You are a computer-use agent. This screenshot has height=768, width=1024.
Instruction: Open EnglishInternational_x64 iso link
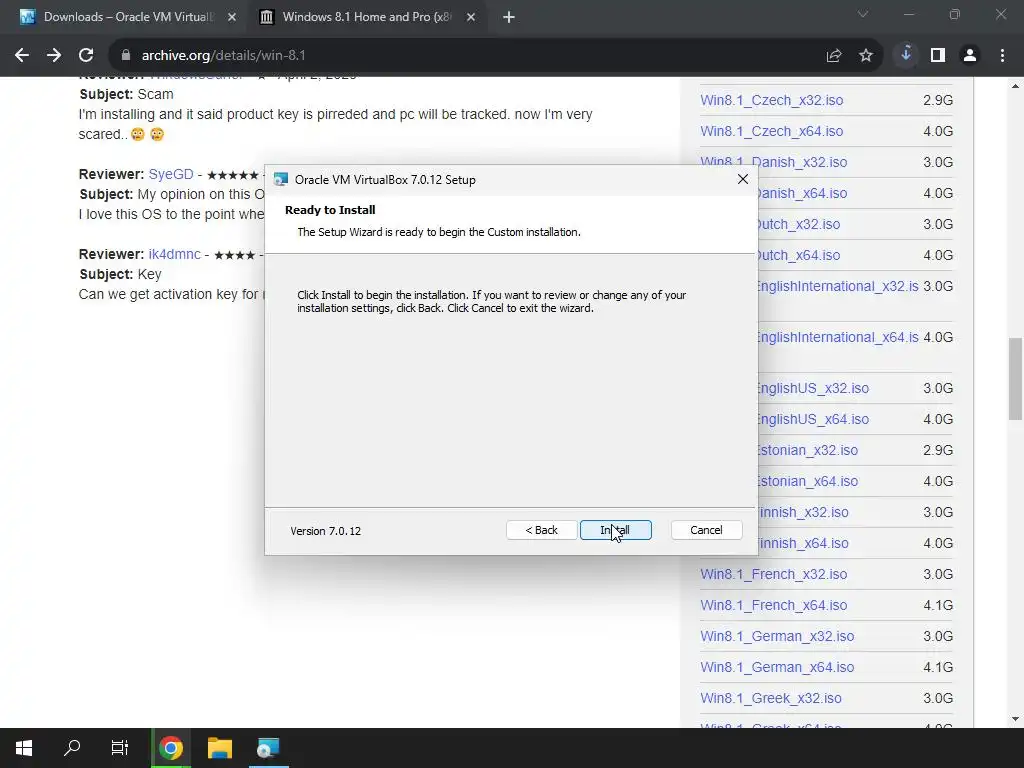click(838, 337)
